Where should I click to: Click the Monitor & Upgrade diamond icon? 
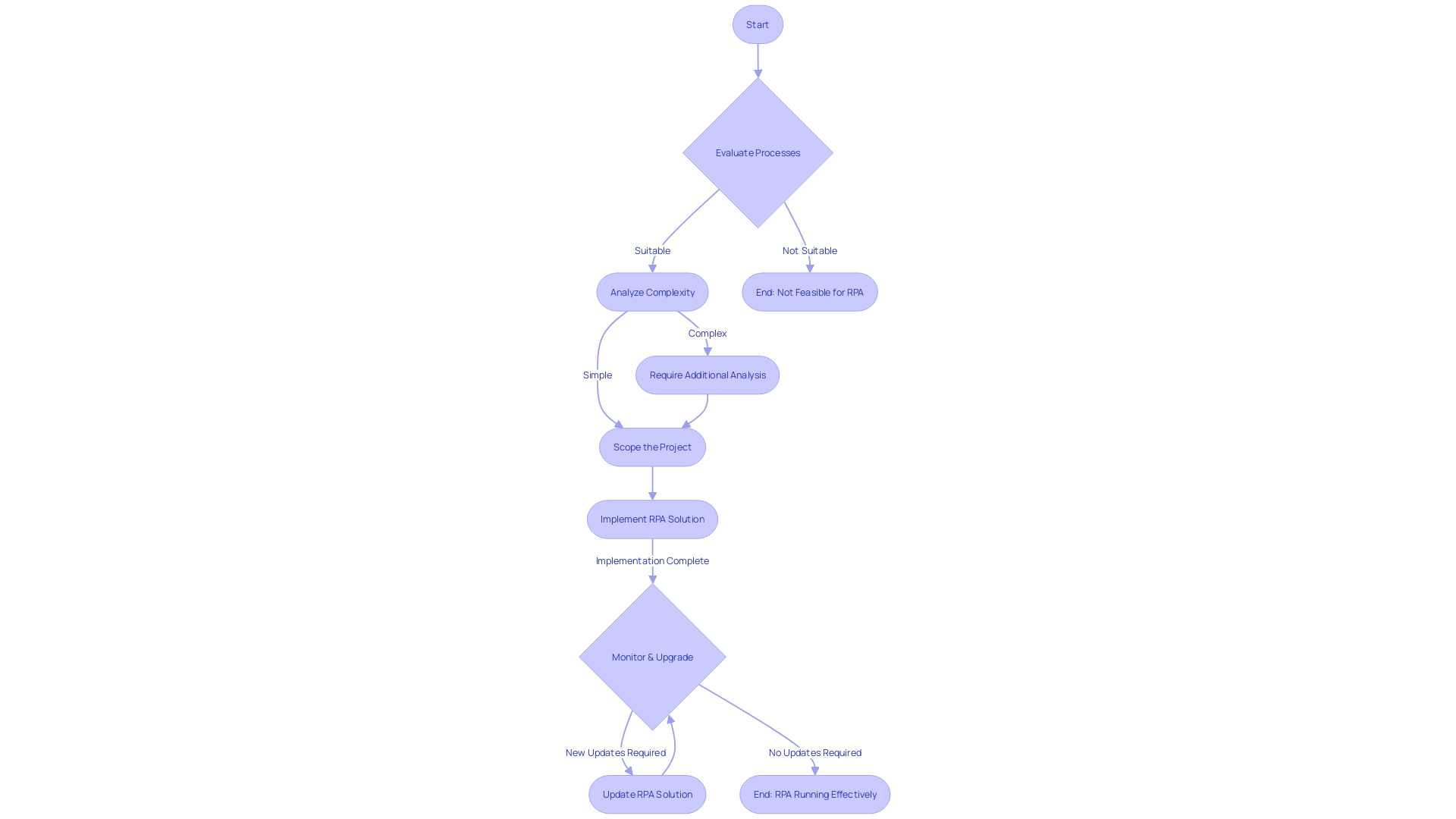coord(652,656)
